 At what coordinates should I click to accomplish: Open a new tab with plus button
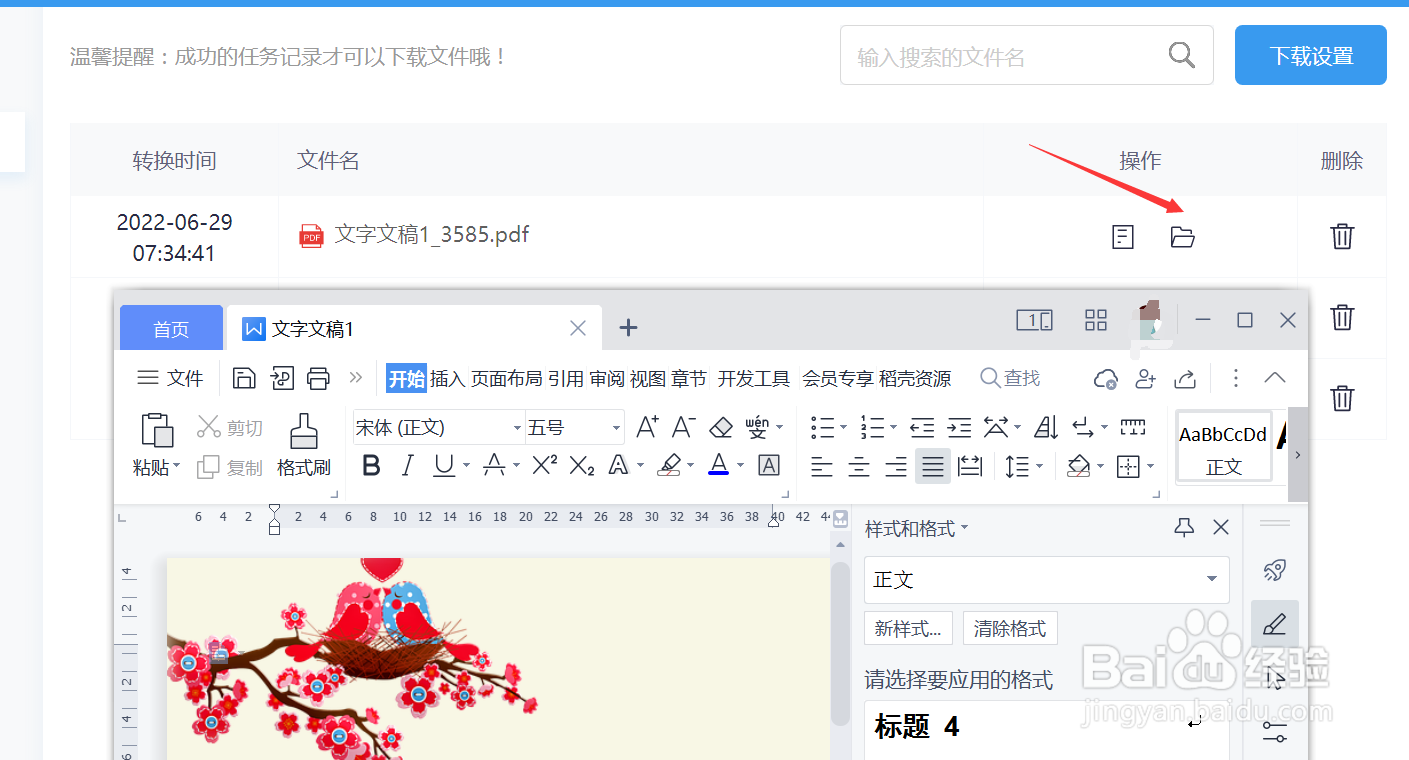coord(628,327)
